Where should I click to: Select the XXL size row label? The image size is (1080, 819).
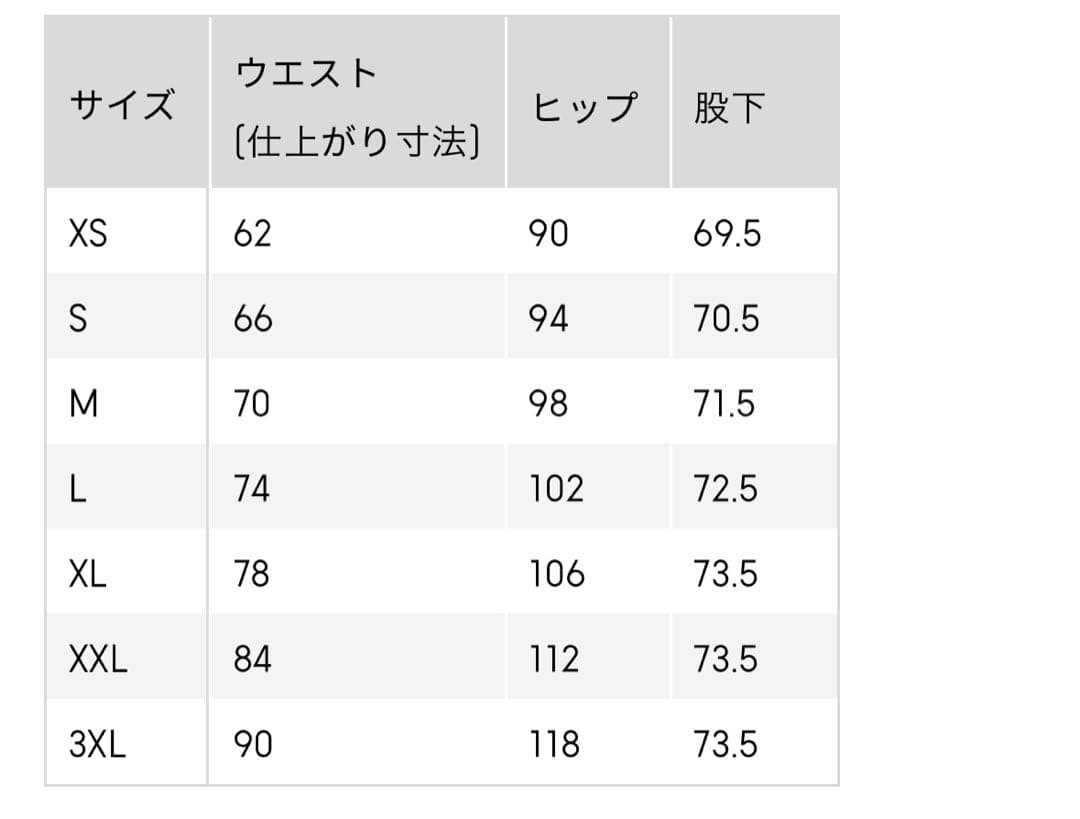[98, 659]
